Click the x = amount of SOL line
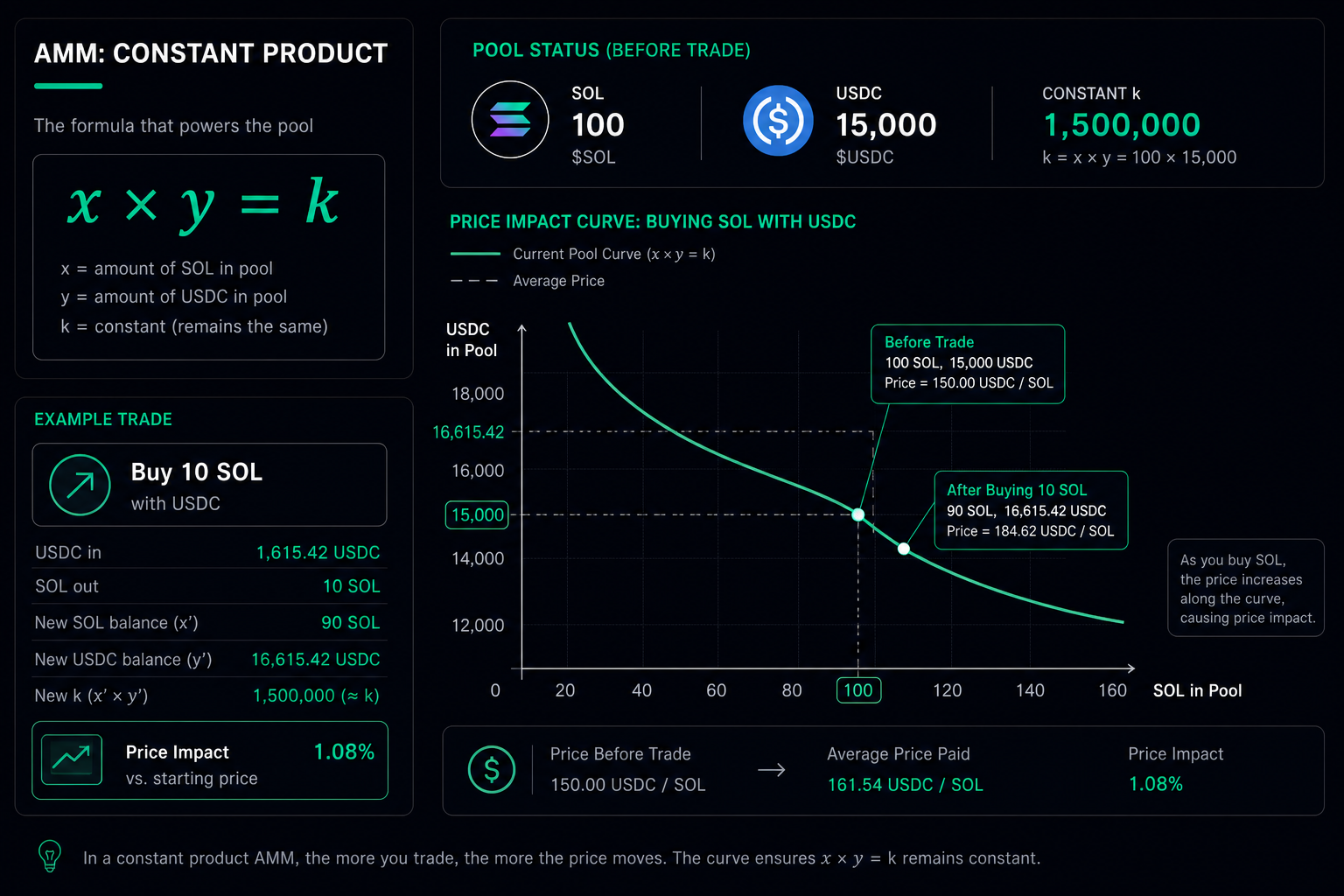The image size is (1344, 896). point(166,269)
